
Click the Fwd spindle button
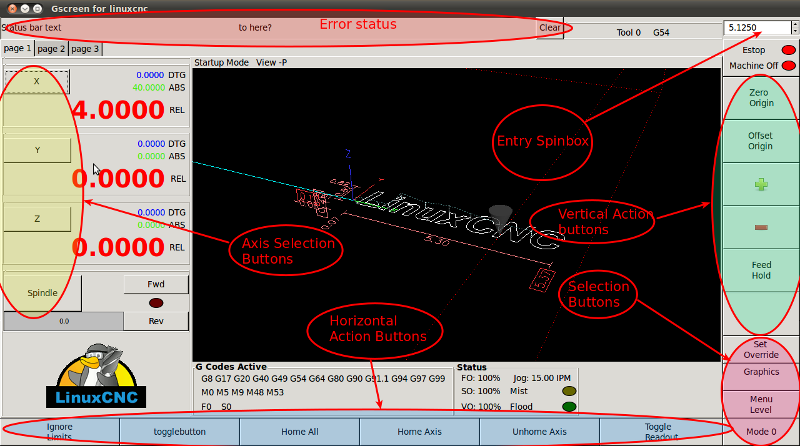[156, 284]
